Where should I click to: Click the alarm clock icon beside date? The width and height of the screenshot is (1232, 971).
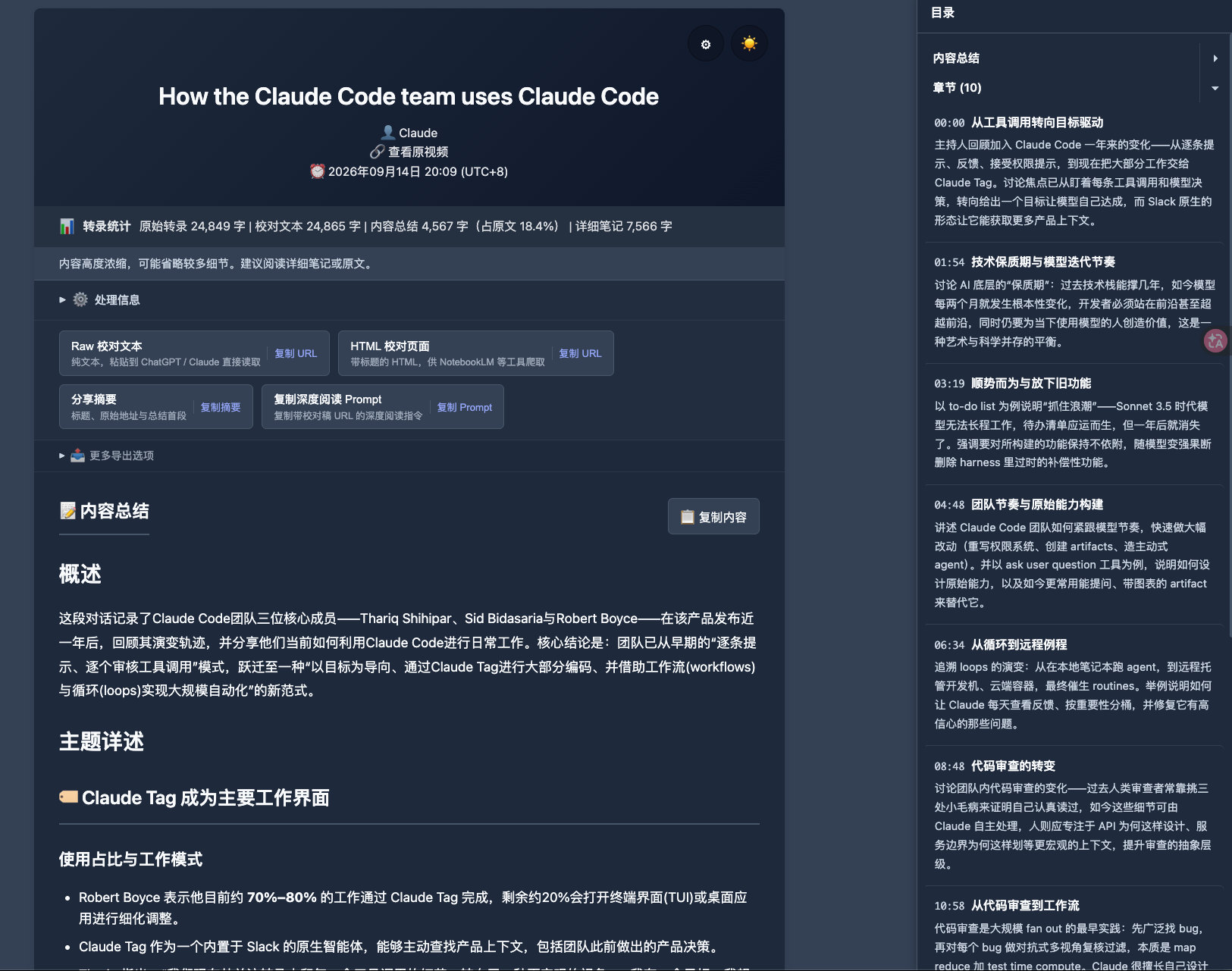tap(318, 171)
